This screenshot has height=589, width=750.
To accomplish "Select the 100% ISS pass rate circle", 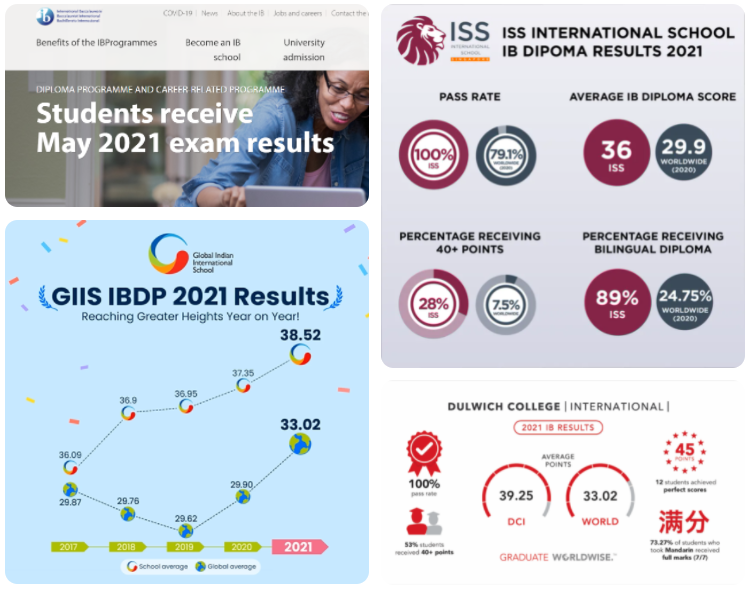I will pos(433,155).
